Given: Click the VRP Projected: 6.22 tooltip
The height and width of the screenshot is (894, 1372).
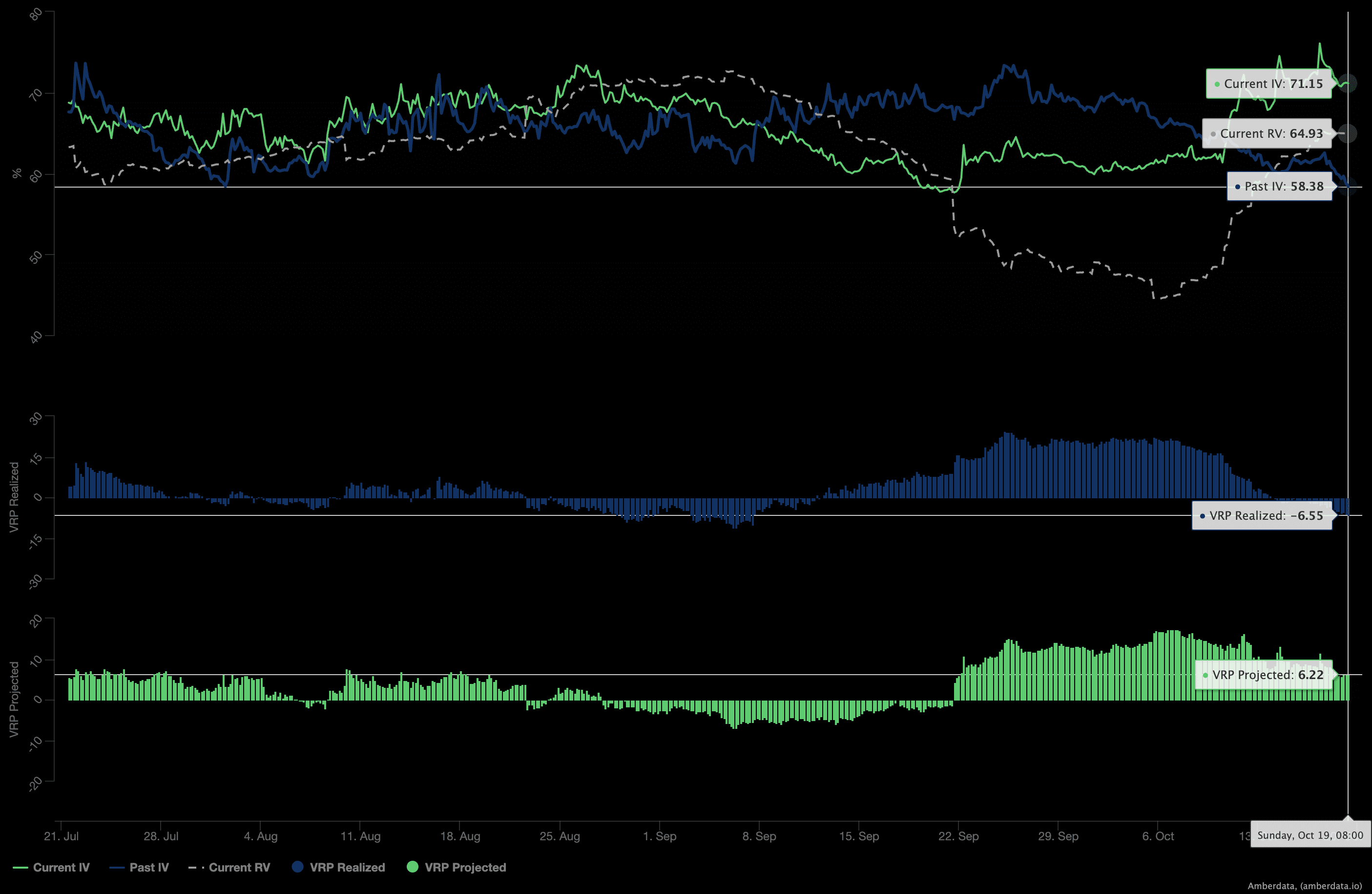Looking at the screenshot, I should coord(1263,675).
